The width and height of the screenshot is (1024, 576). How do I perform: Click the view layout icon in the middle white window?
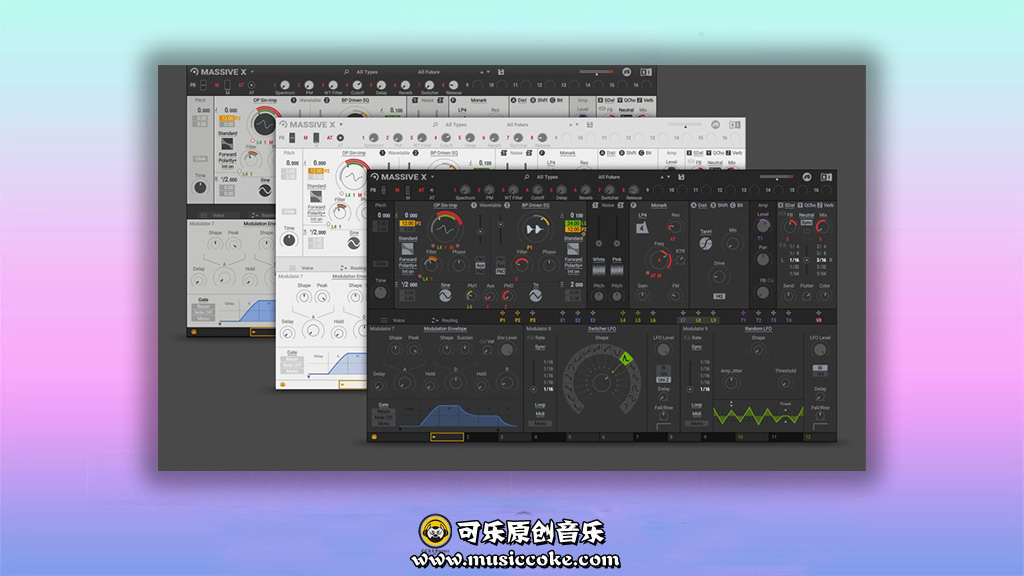tap(735, 125)
